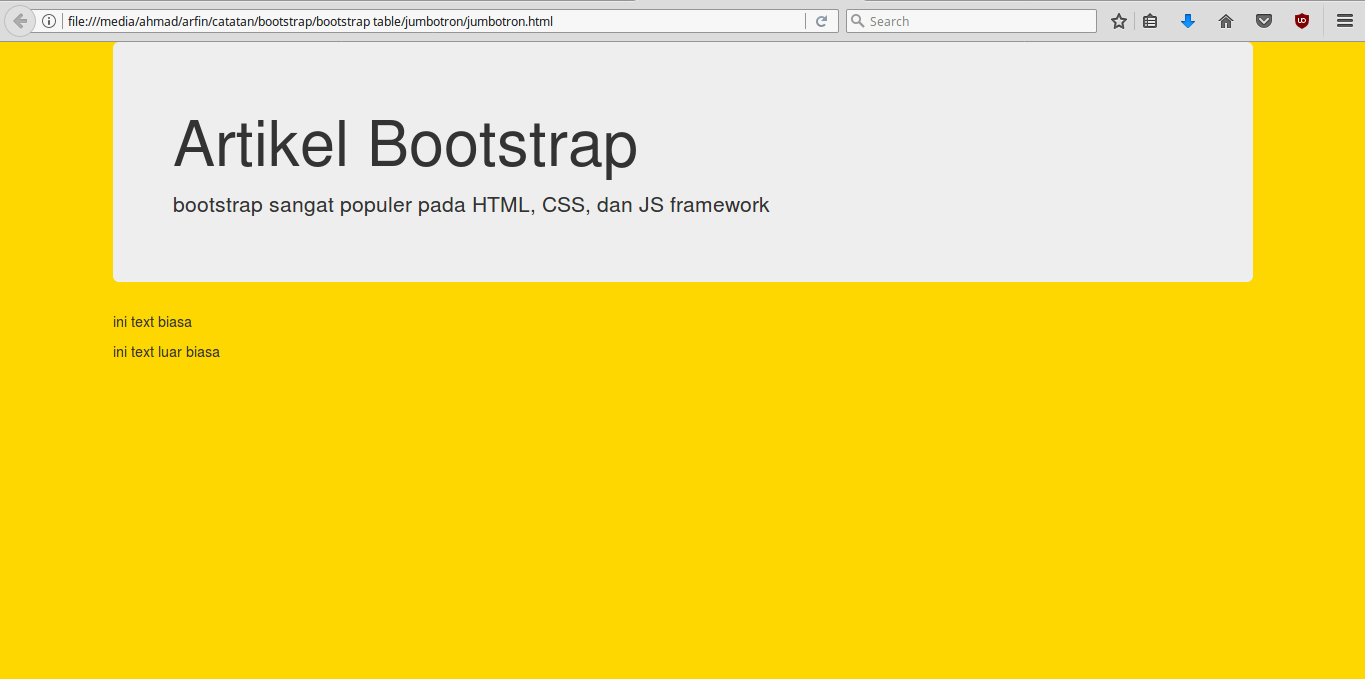This screenshot has width=1365, height=679.
Task: Open the downloads arrow icon
Action: point(1188,21)
